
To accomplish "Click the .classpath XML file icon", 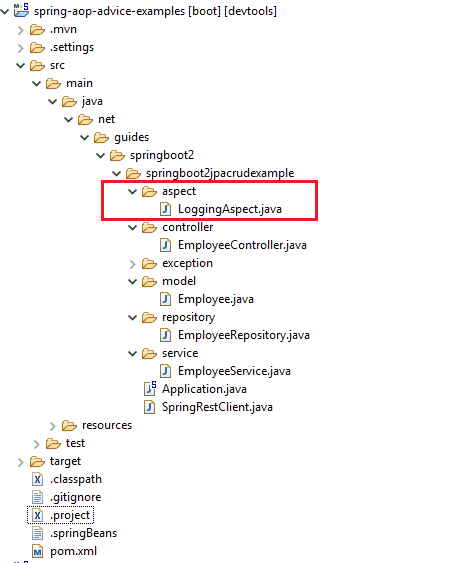I will [x=37, y=479].
